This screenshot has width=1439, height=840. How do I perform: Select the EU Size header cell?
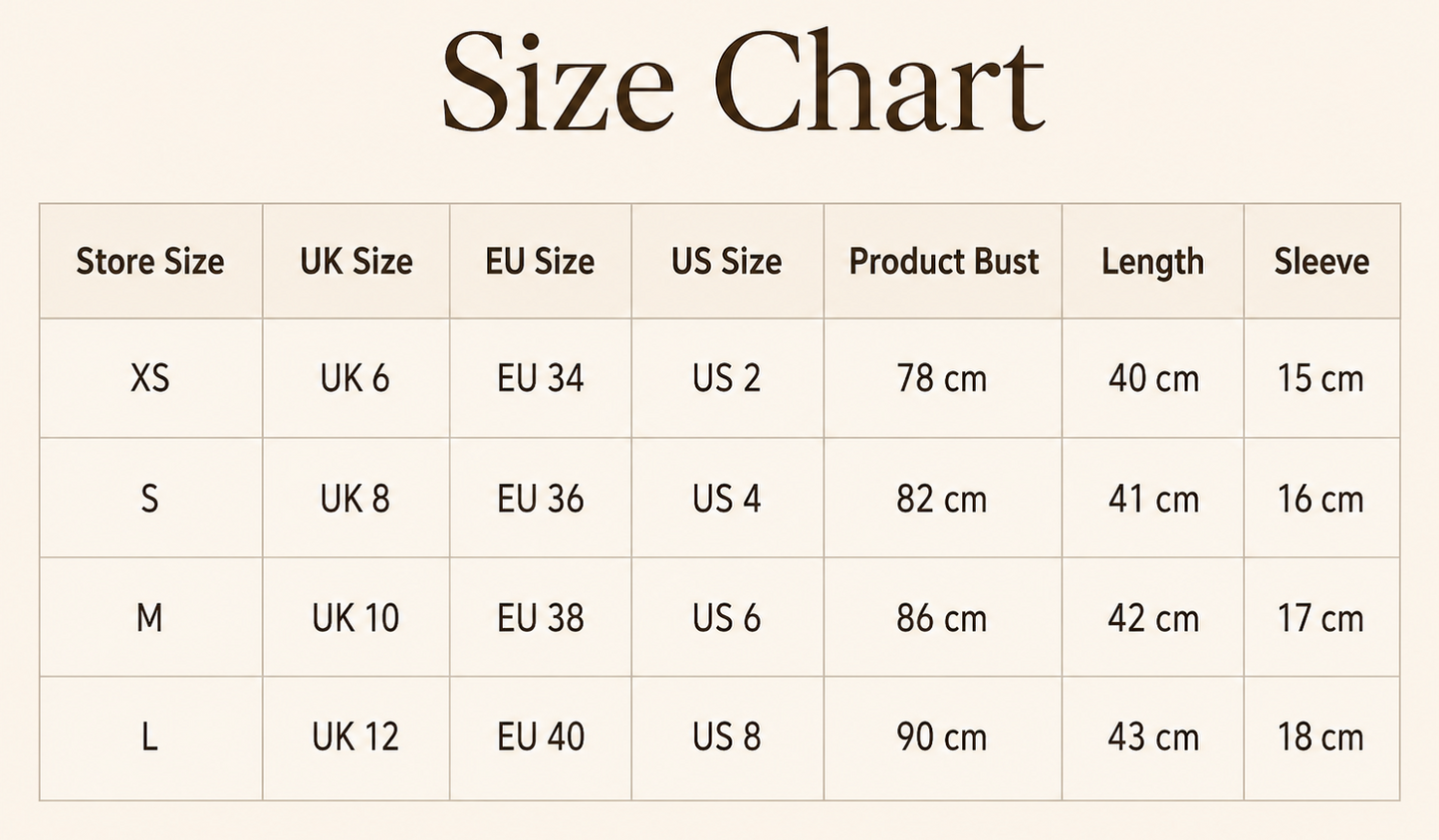(x=540, y=262)
